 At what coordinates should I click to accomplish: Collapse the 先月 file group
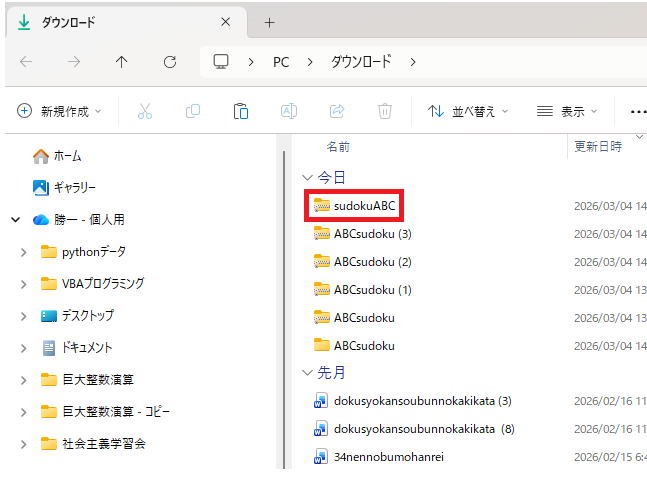(x=307, y=373)
